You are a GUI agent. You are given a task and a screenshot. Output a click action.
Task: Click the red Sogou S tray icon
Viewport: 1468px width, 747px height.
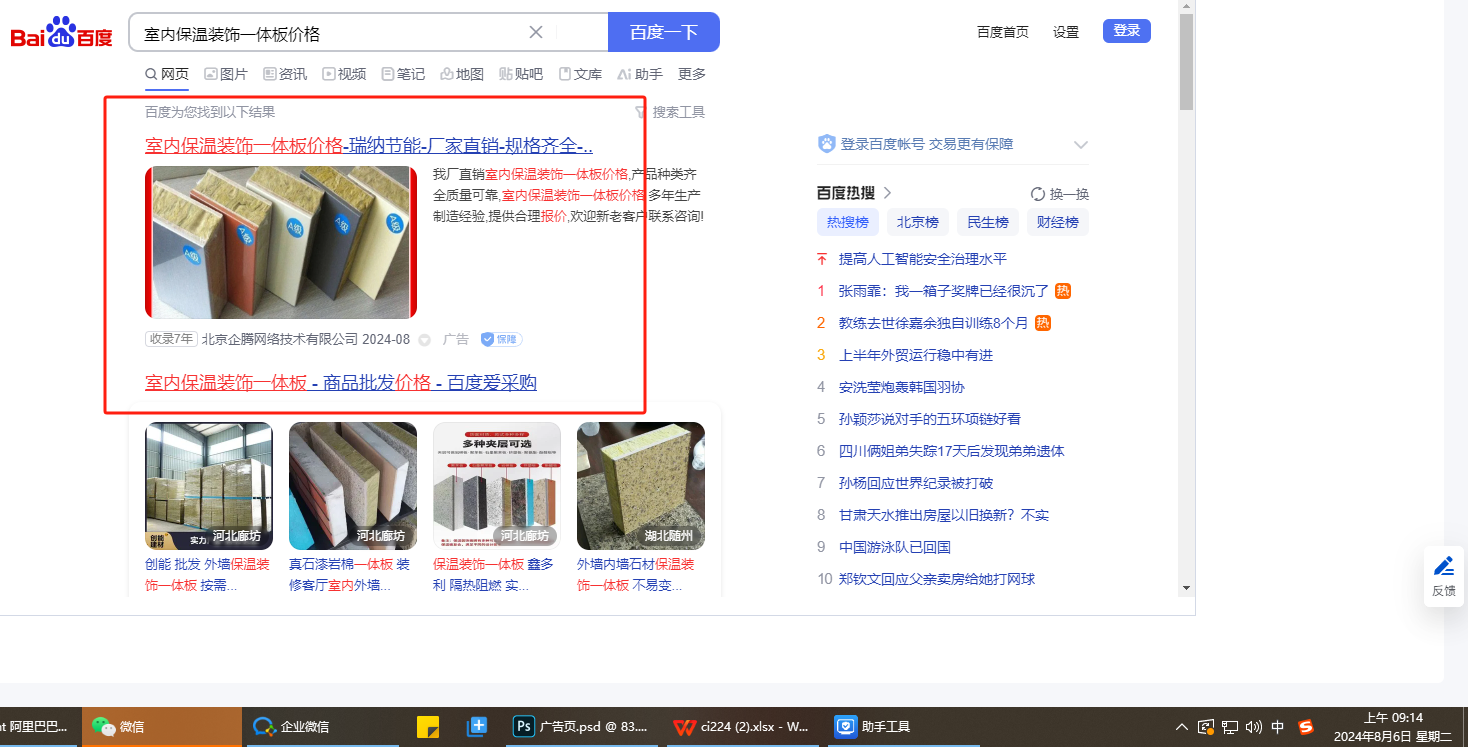tap(1305, 727)
